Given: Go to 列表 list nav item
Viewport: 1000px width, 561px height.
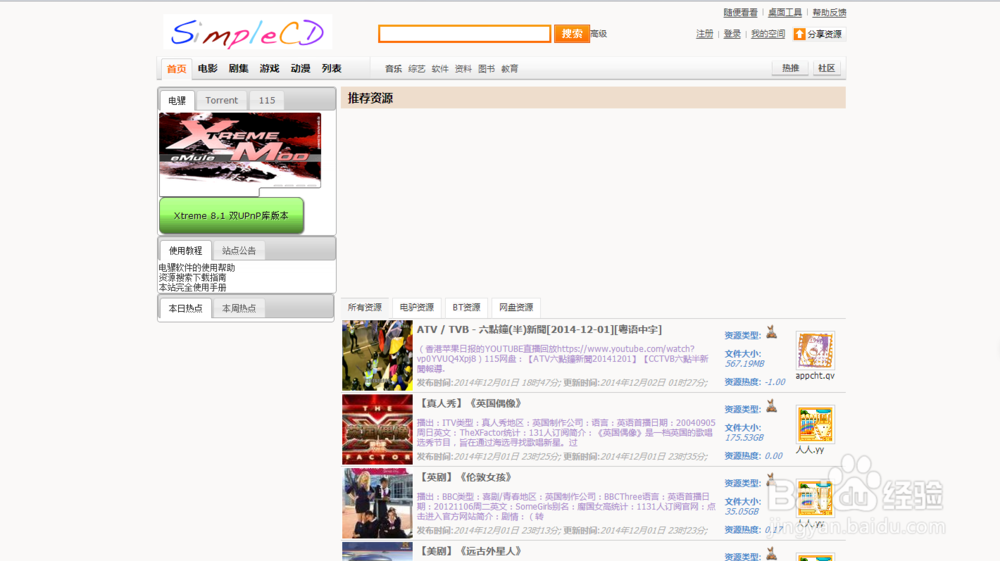Looking at the screenshot, I should pyautogui.click(x=331, y=68).
